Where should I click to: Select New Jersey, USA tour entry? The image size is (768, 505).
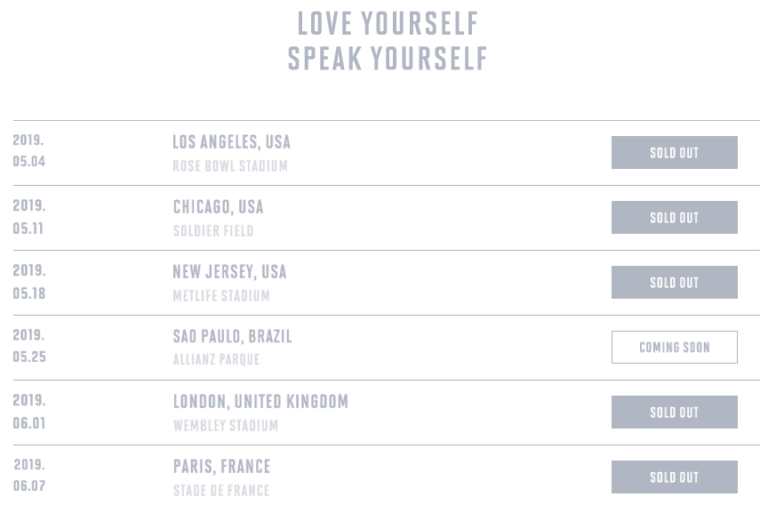pos(229,271)
